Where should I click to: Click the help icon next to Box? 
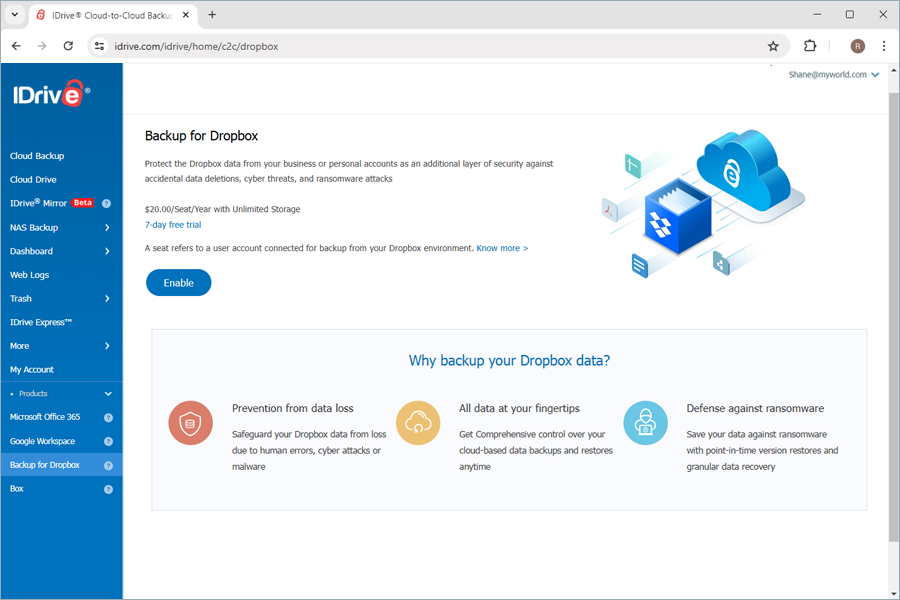click(x=111, y=488)
